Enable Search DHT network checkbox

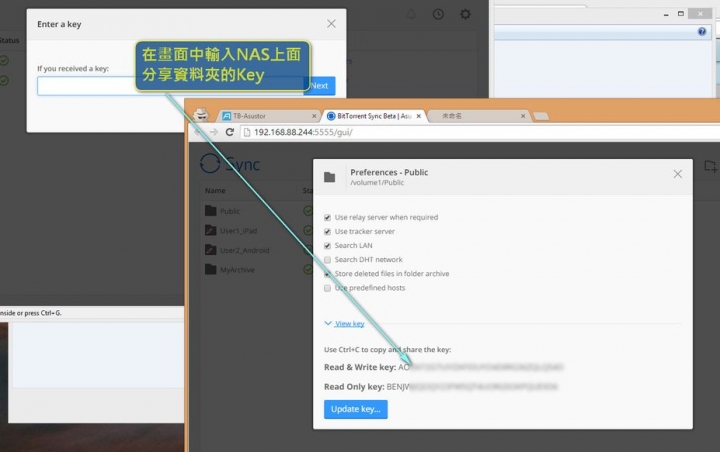click(x=327, y=260)
